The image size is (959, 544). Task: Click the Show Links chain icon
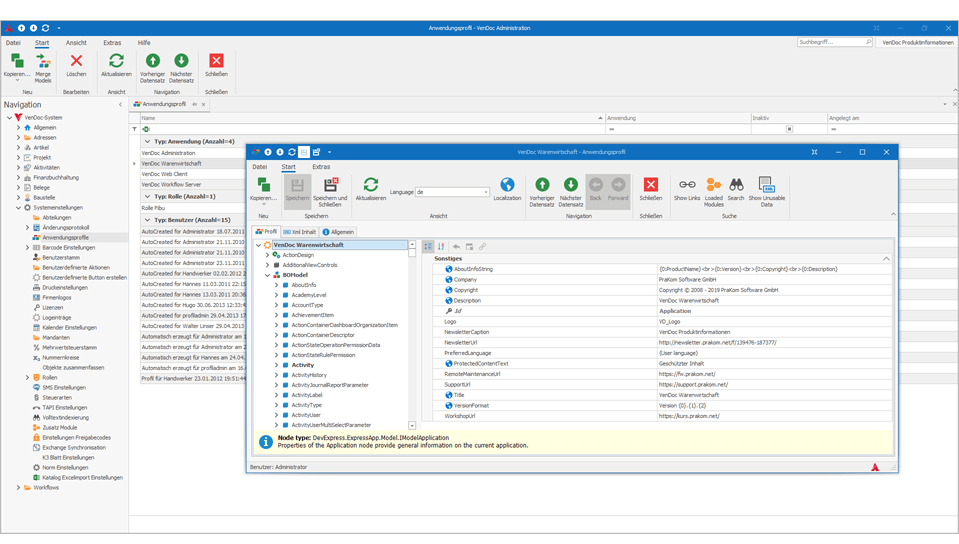687,188
